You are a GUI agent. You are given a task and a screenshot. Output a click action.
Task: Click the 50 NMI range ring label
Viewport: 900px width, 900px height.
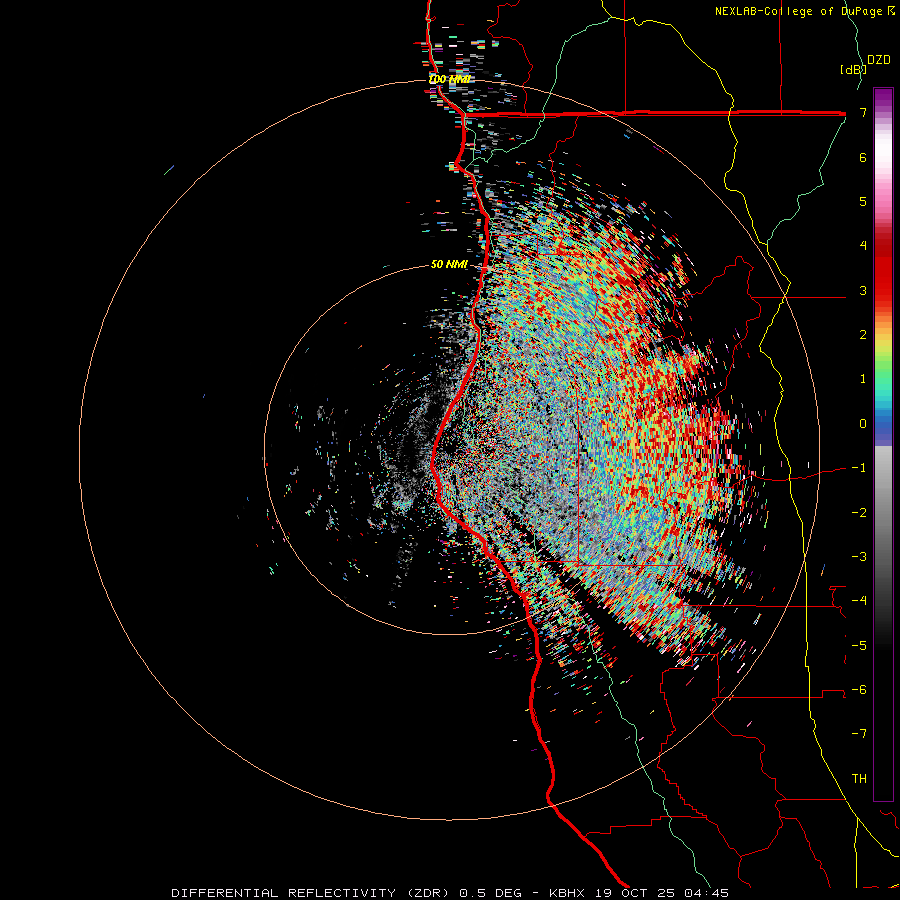coord(449,265)
